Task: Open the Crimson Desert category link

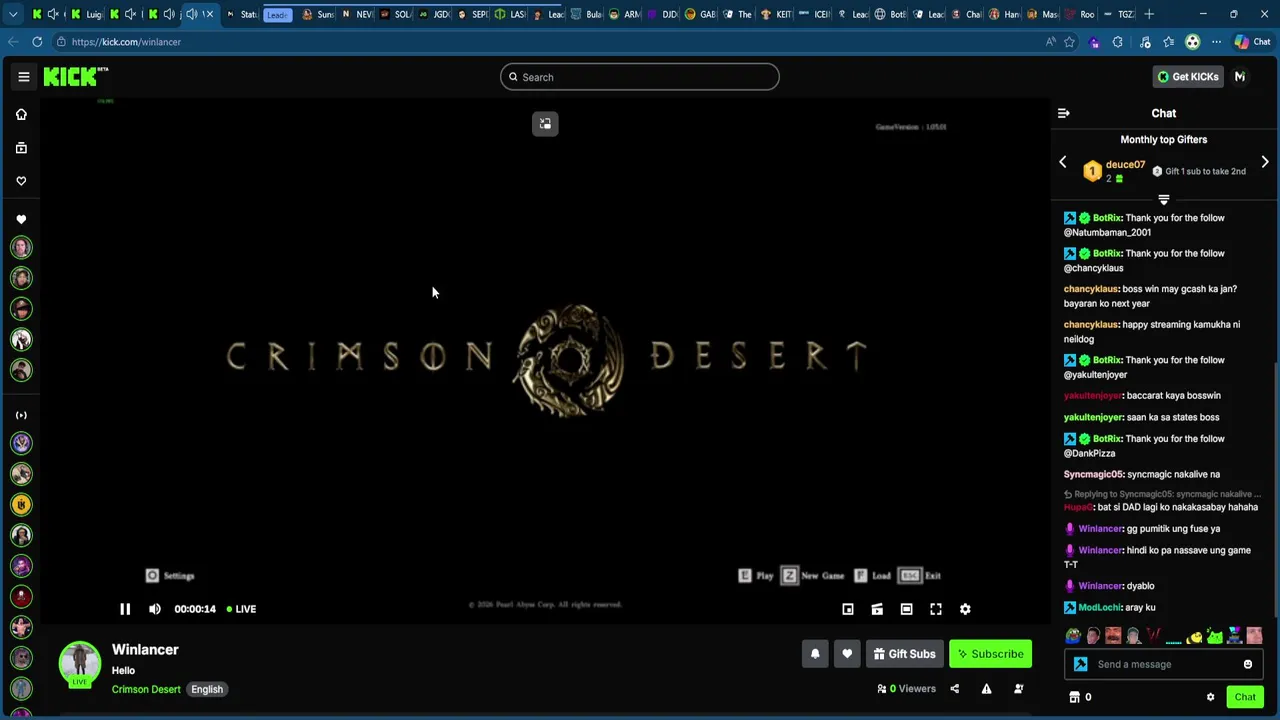Action: pyautogui.click(x=146, y=689)
